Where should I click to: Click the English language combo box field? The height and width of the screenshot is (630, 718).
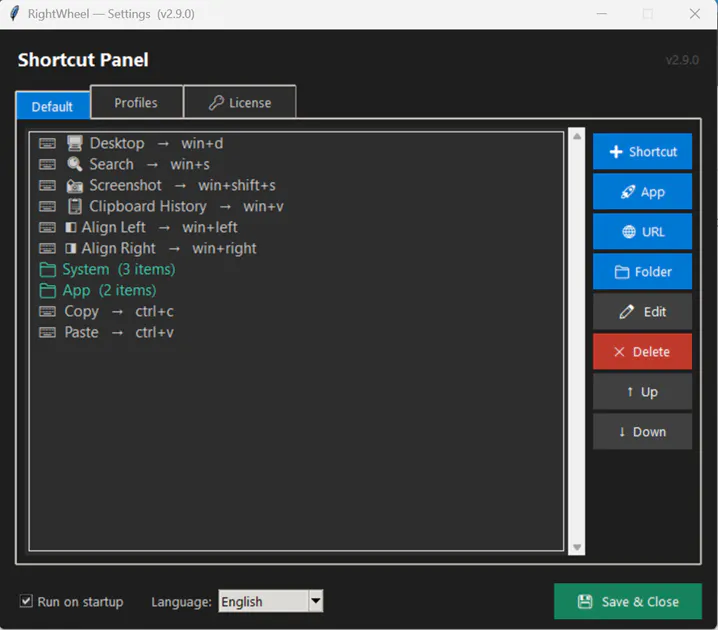[x=270, y=601]
